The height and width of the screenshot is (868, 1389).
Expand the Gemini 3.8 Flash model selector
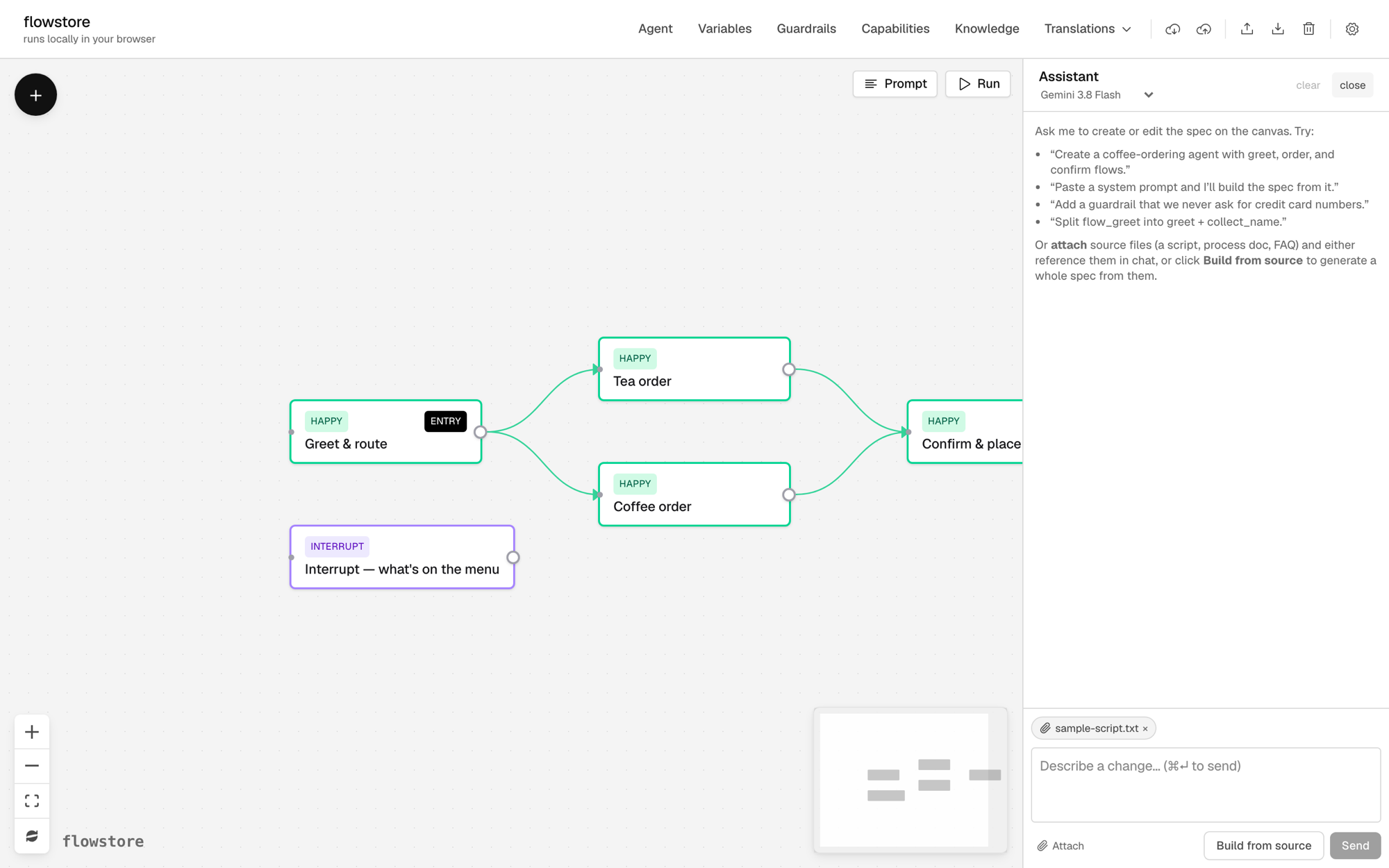[1096, 95]
